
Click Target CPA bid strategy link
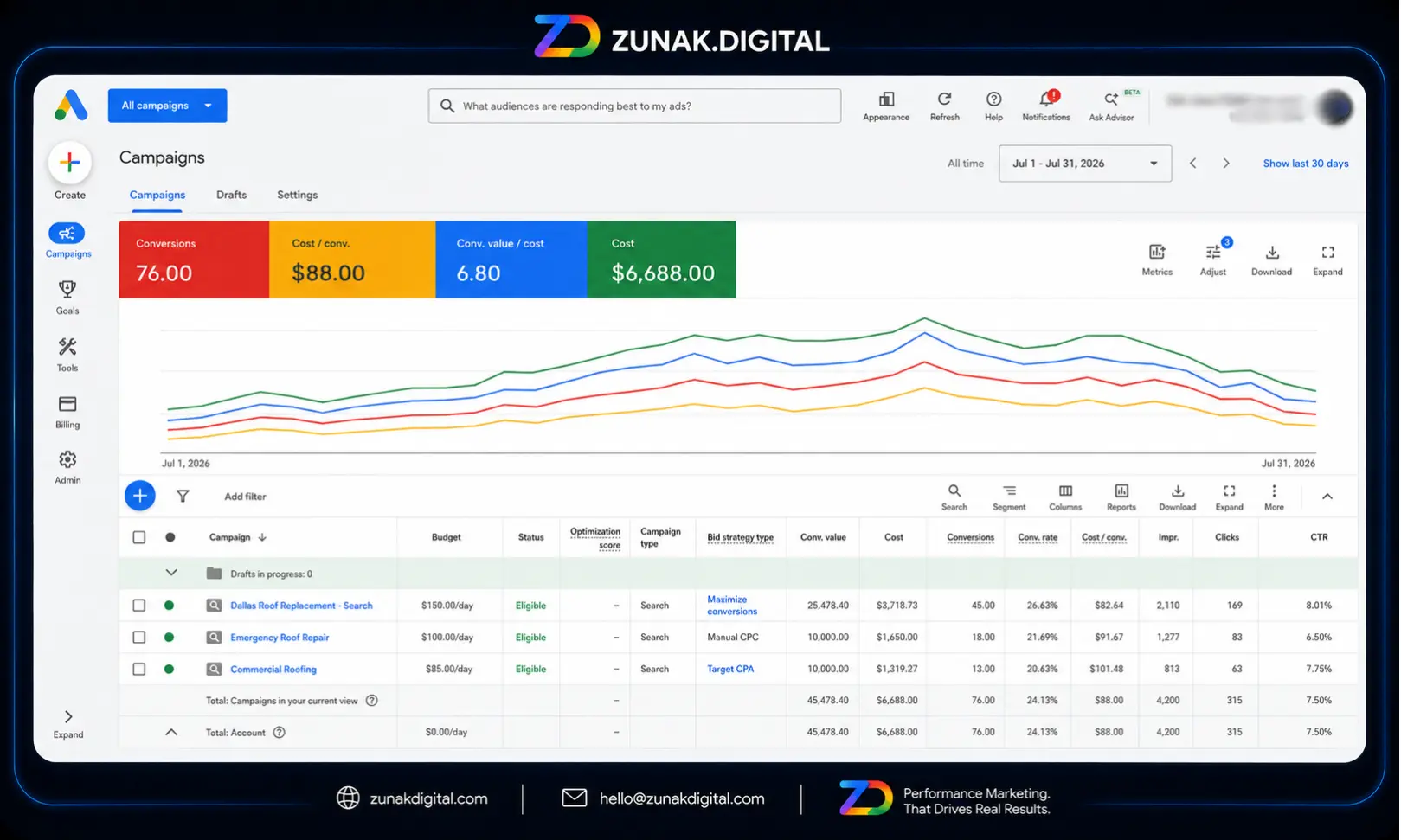point(730,669)
